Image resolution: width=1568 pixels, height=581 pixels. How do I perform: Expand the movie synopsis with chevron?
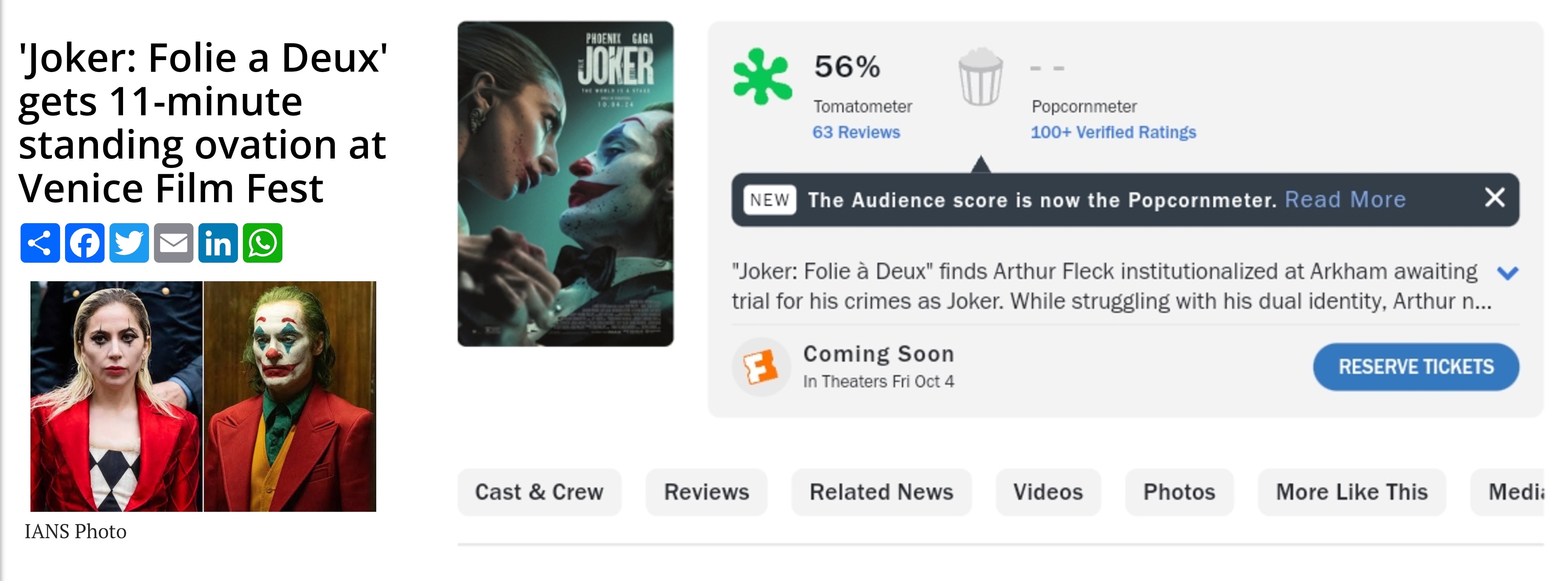1507,273
